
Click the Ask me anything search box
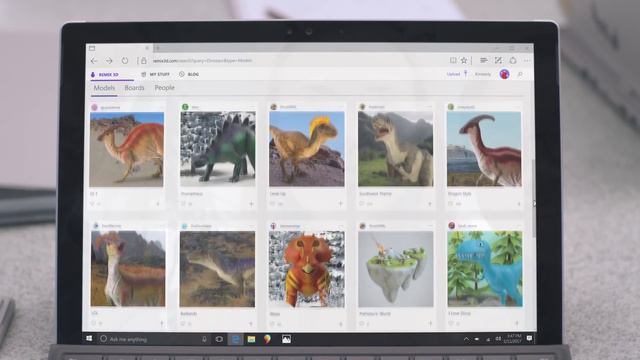pos(151,339)
